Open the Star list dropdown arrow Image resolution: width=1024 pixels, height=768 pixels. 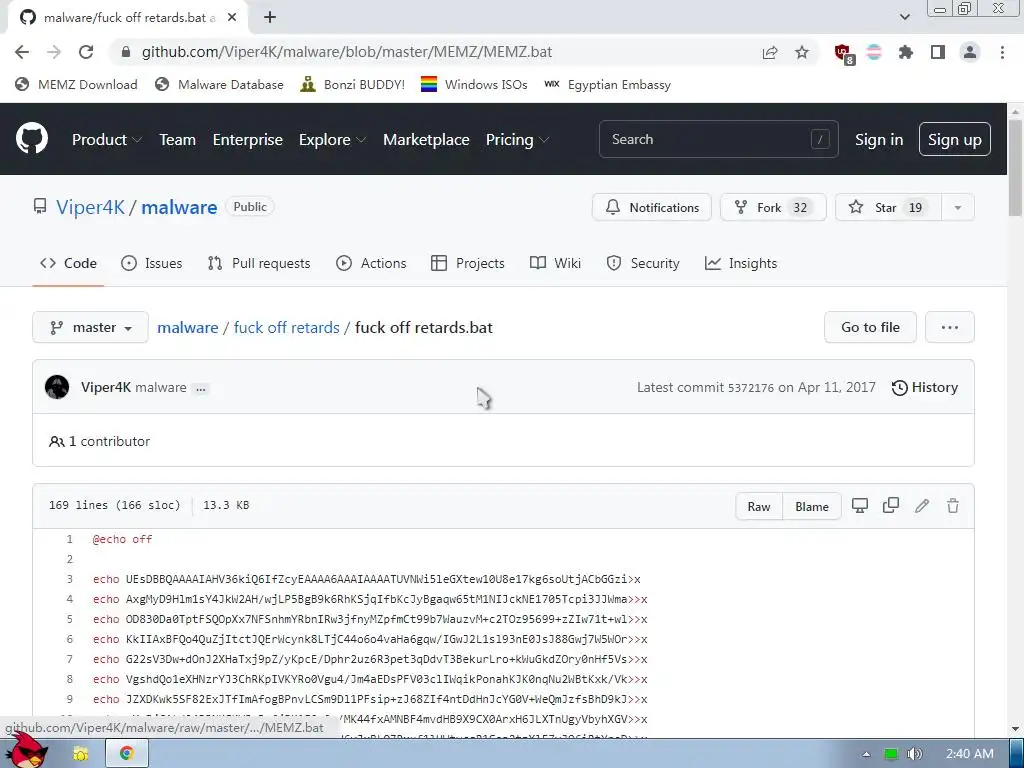click(957, 208)
